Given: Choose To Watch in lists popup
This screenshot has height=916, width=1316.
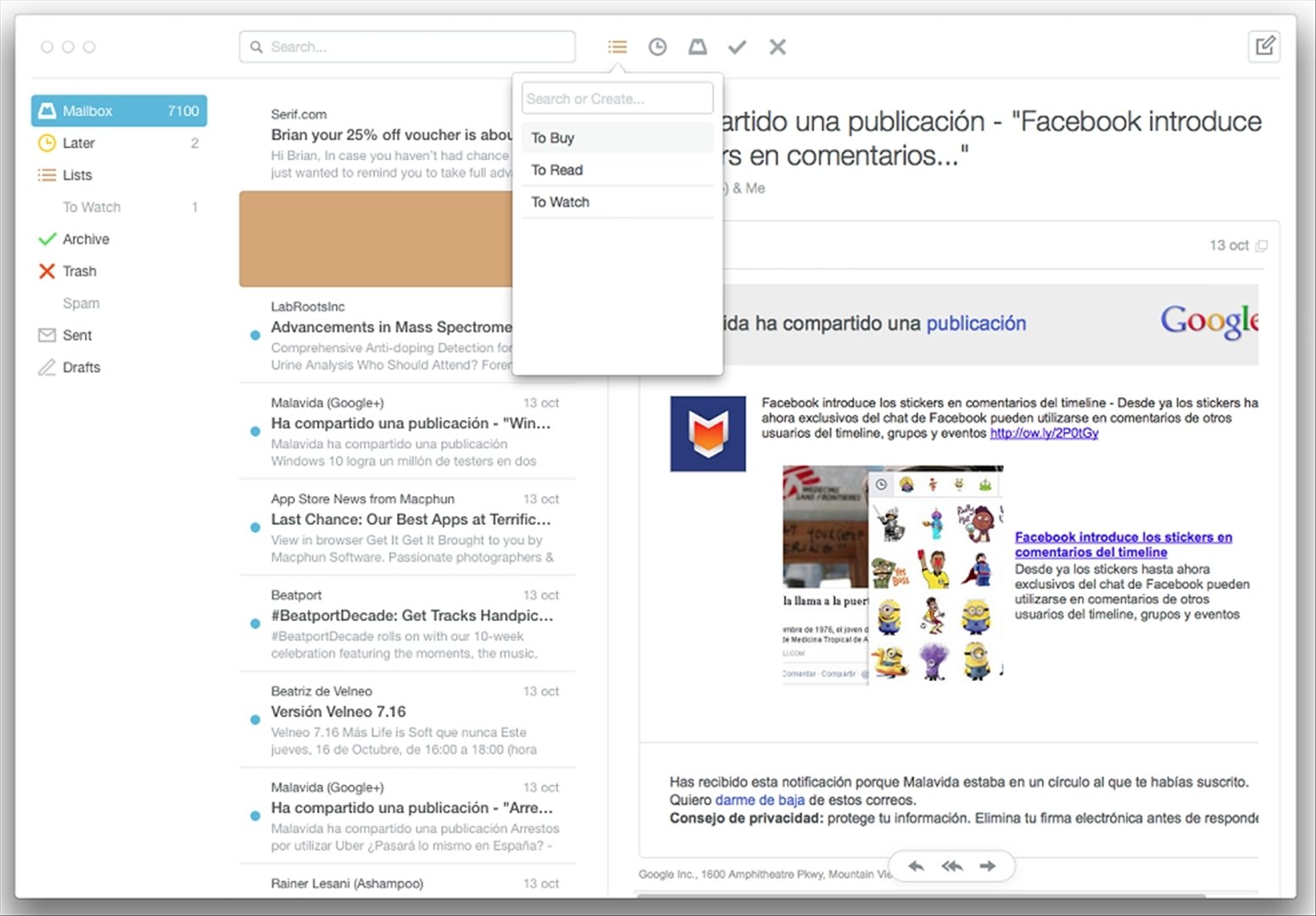Looking at the screenshot, I should [x=617, y=203].
